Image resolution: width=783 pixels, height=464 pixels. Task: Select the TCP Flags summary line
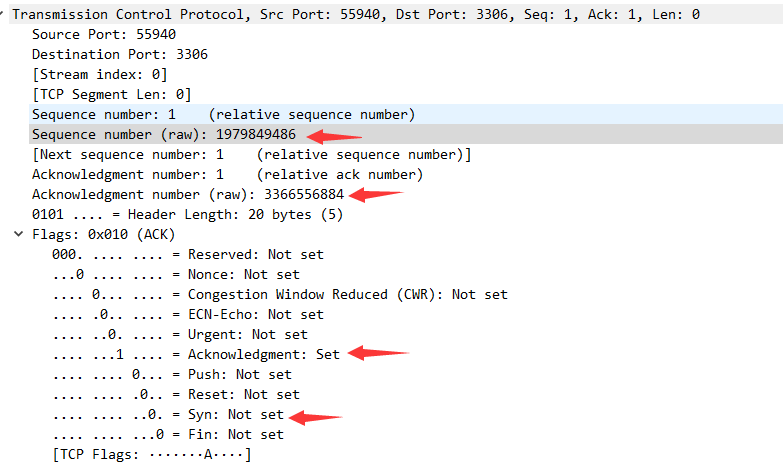(152, 454)
